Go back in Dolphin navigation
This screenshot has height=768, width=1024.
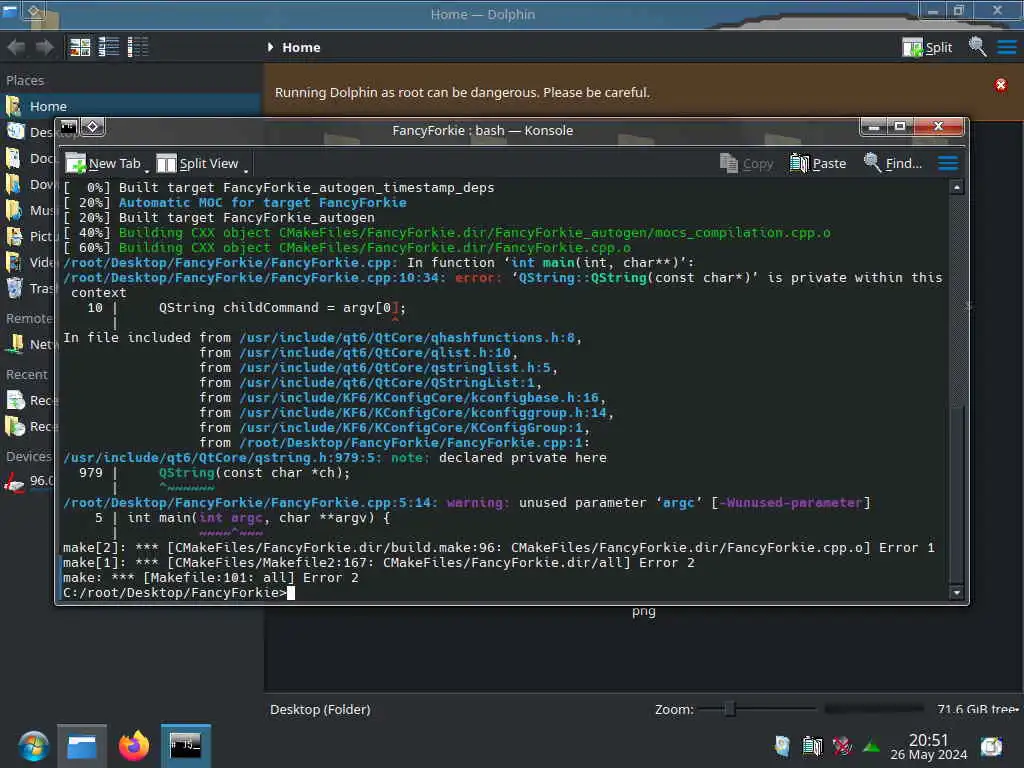point(16,47)
